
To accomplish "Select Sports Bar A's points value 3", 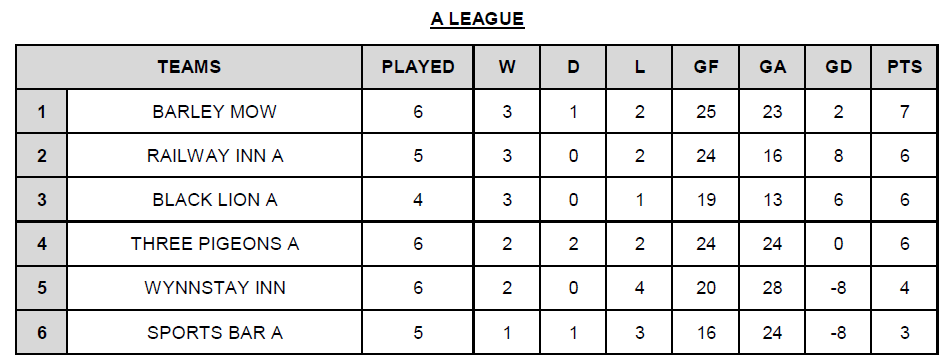I will point(904,333).
